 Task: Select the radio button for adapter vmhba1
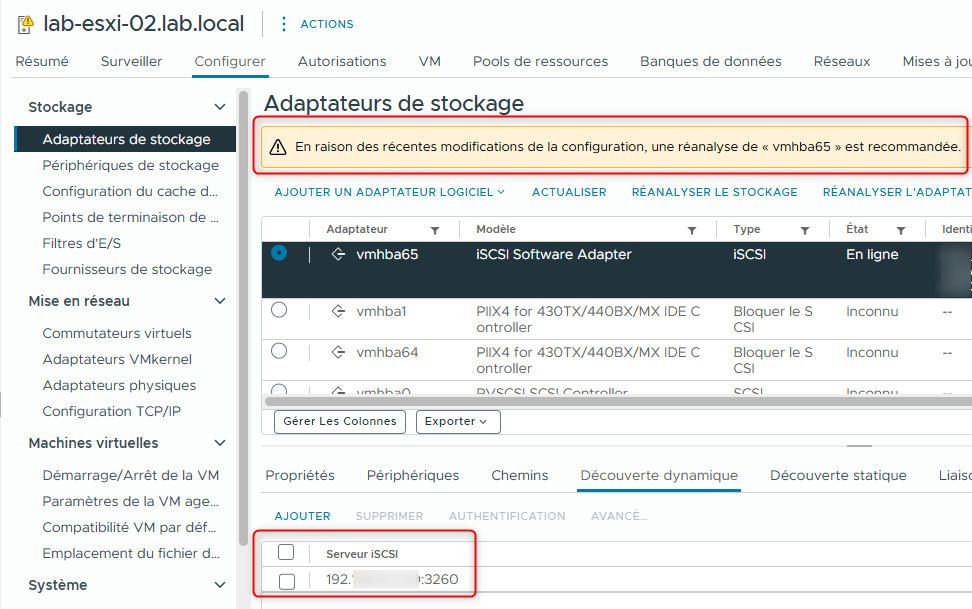(x=280, y=311)
